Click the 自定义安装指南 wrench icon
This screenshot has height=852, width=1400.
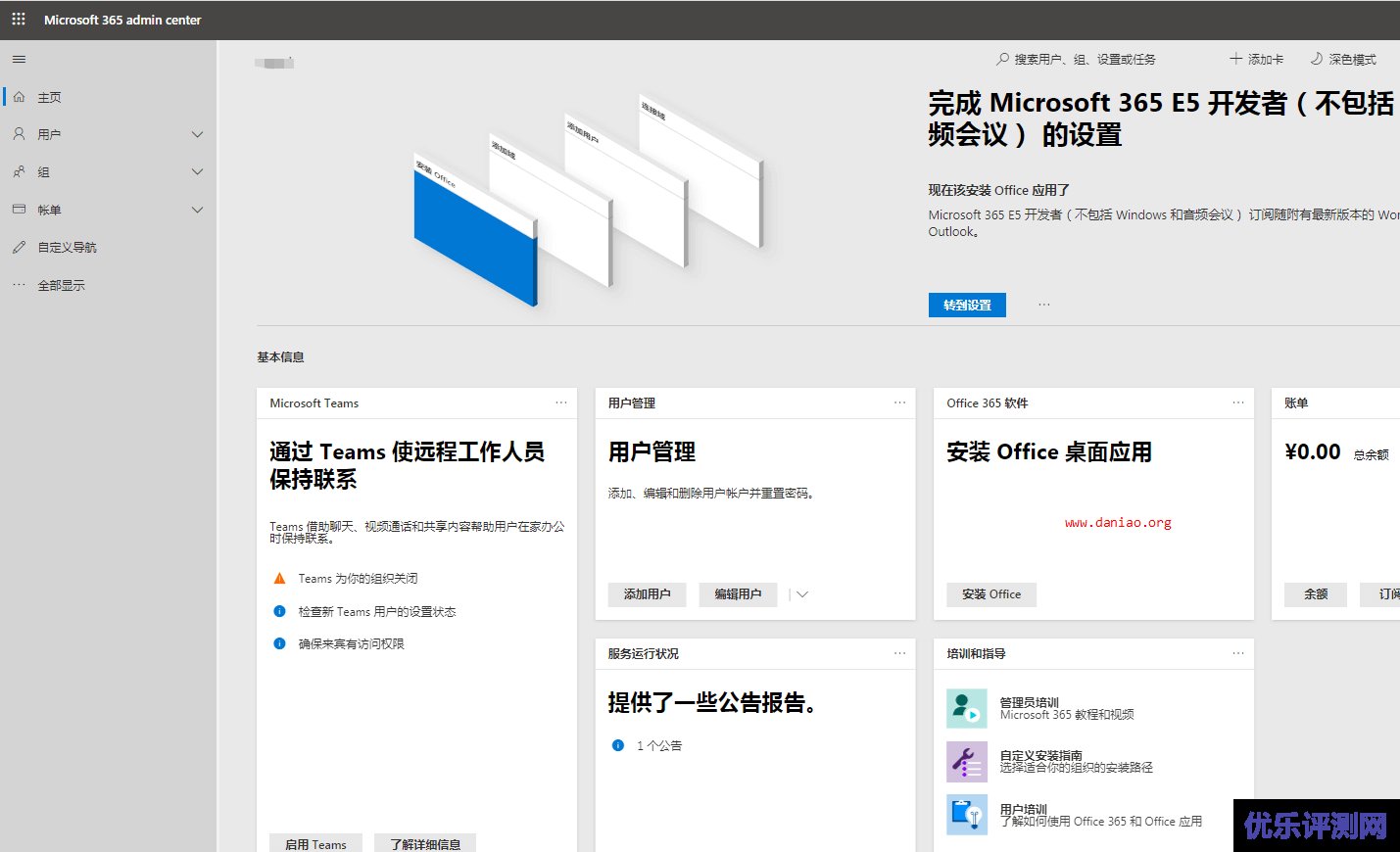tap(967, 762)
